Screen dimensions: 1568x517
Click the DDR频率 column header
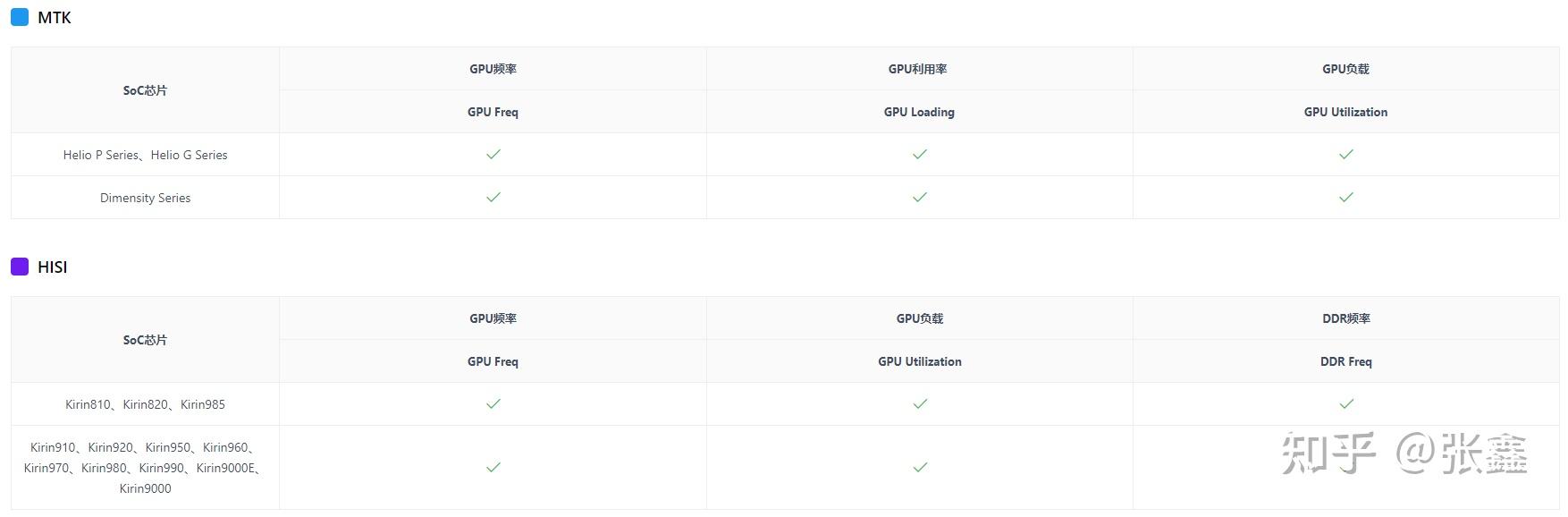click(x=1345, y=318)
